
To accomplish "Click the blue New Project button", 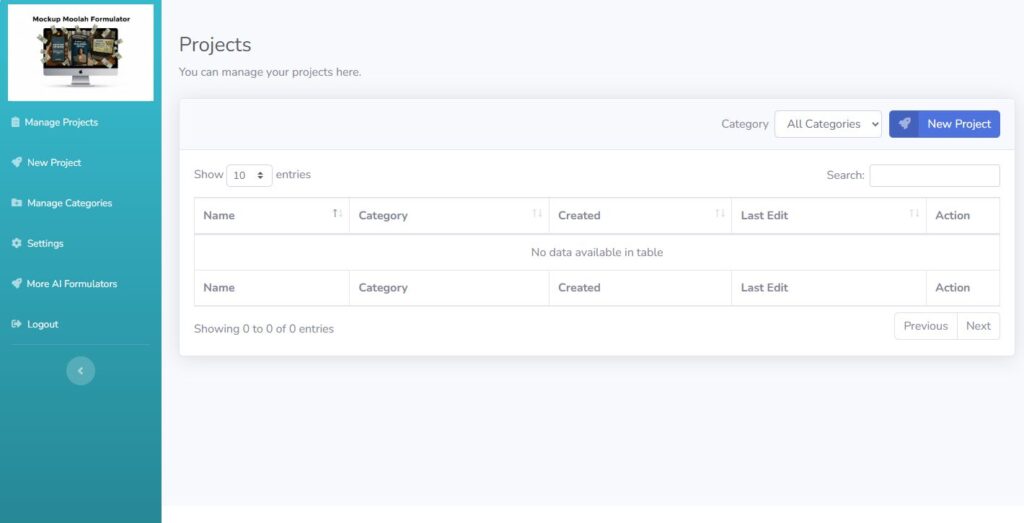I will (944, 124).
